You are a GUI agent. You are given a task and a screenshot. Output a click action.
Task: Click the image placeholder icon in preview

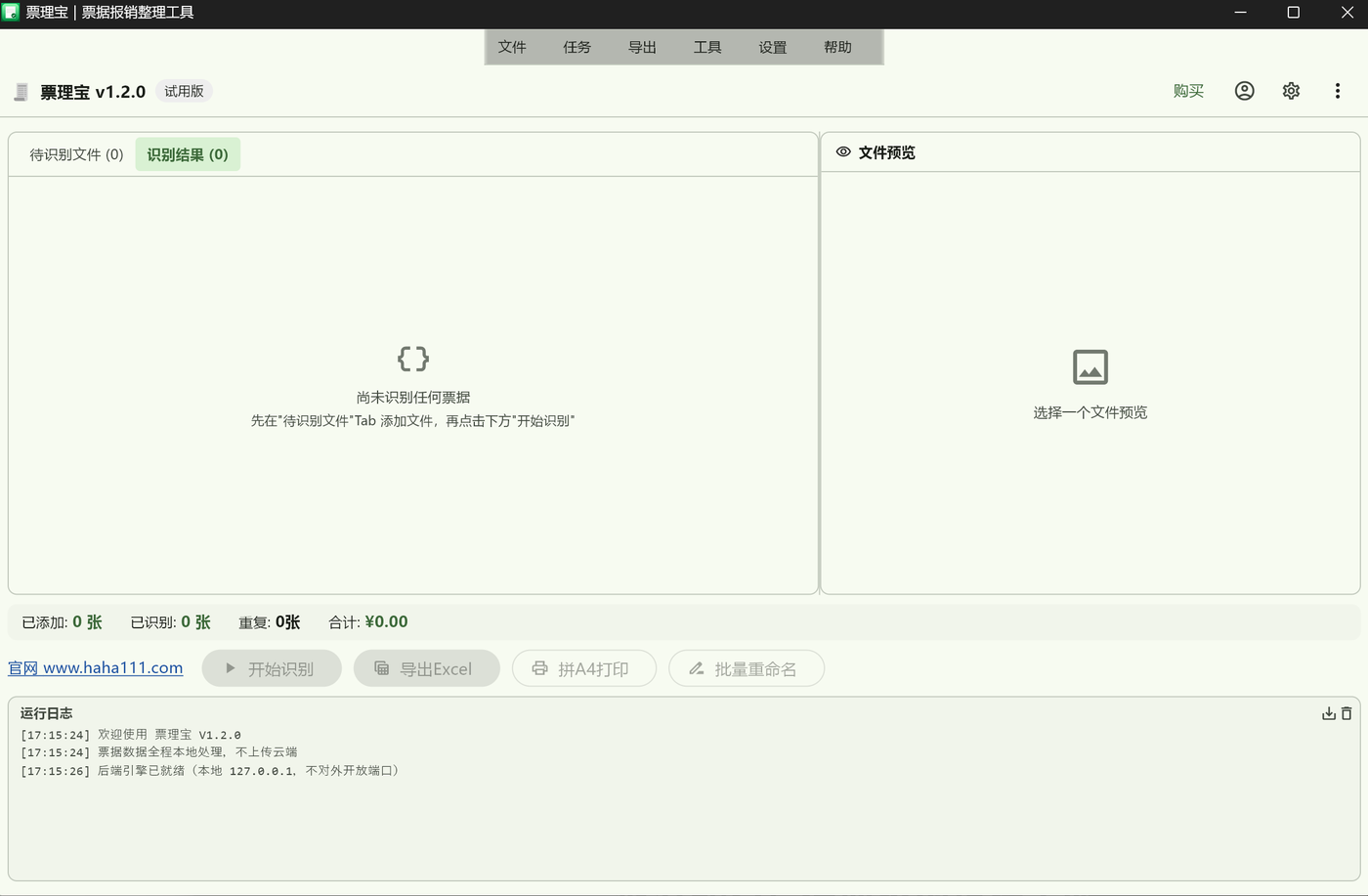(1090, 367)
